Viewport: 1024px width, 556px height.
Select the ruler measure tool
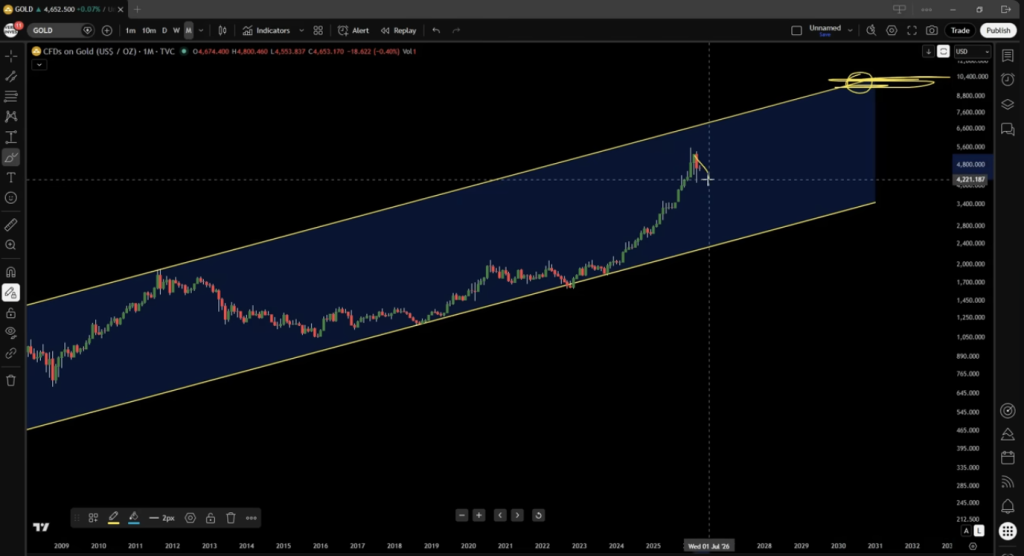pyautogui.click(x=11, y=225)
